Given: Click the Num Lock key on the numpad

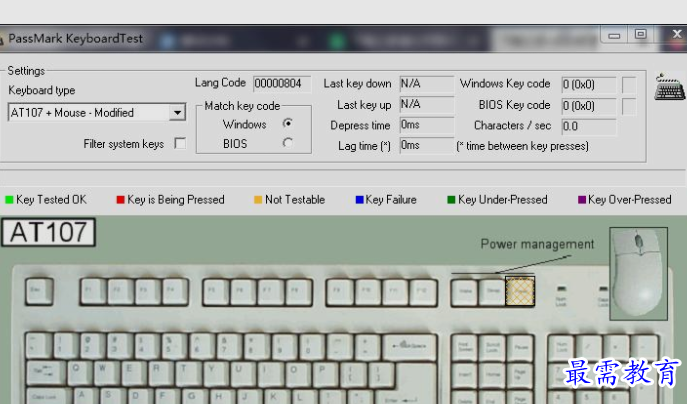Looking at the screenshot, I should (561, 347).
